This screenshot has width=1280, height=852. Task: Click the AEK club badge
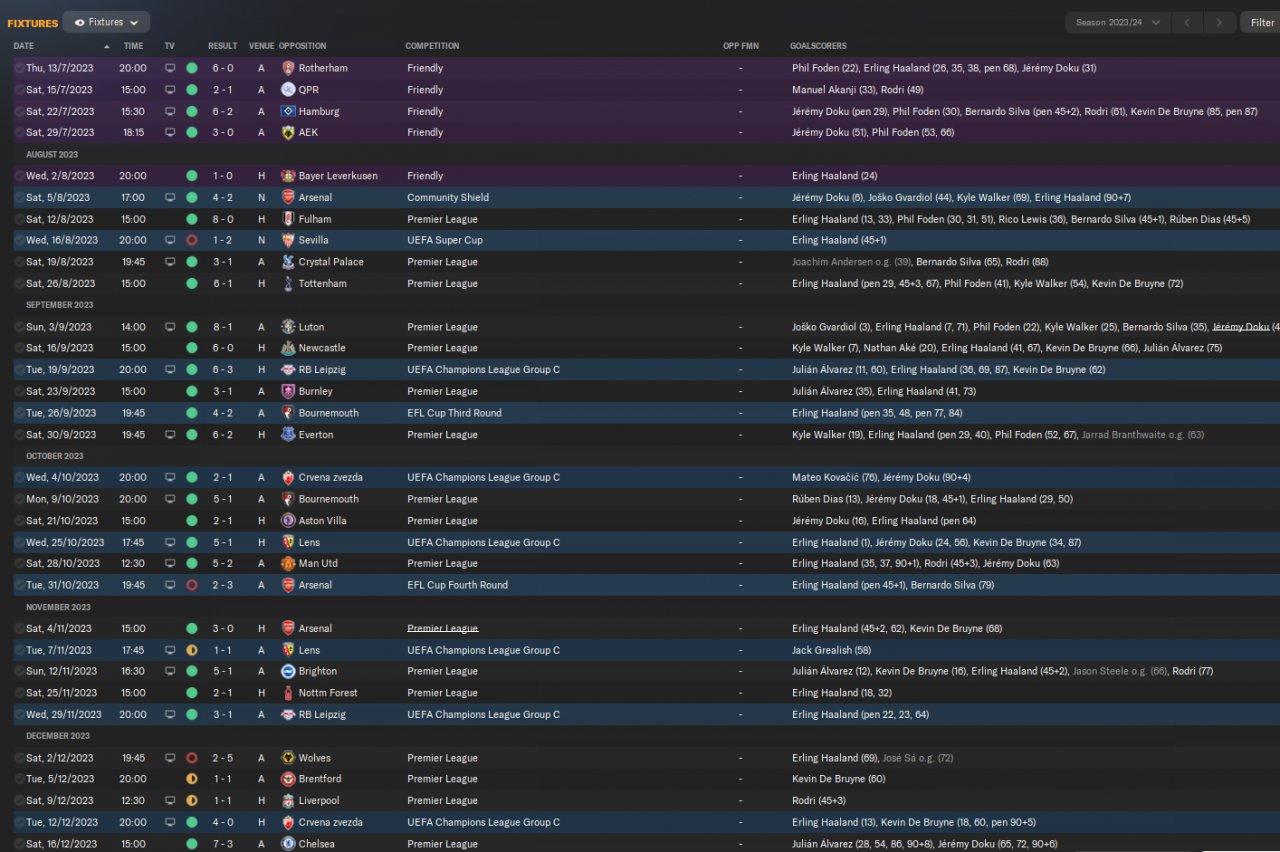click(x=288, y=132)
